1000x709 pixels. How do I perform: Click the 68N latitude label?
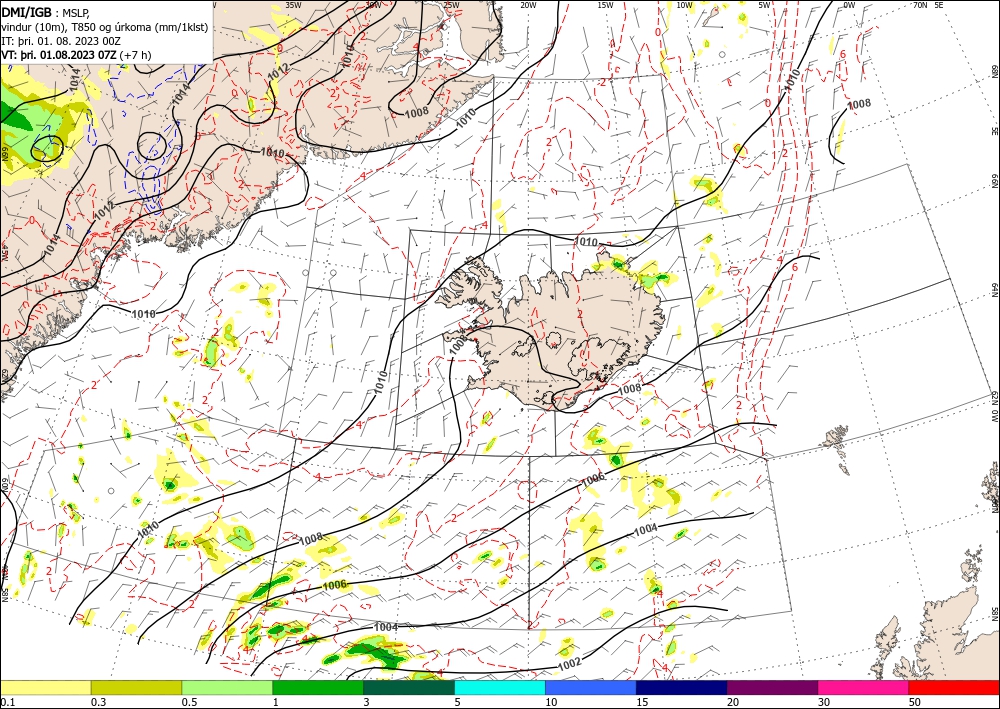pos(995,71)
